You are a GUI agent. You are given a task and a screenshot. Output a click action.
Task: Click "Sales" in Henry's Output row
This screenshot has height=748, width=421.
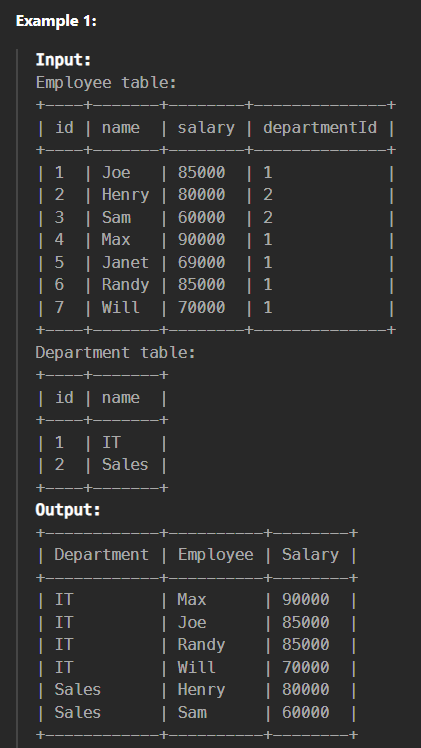click(78, 690)
